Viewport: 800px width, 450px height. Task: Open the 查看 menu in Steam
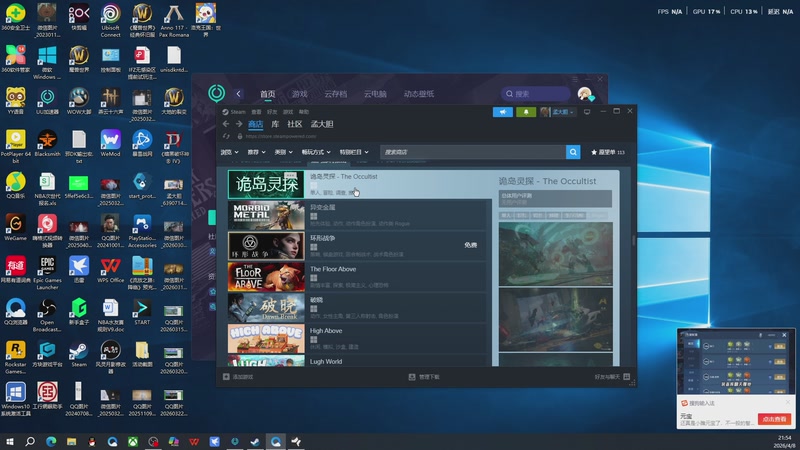[256, 112]
